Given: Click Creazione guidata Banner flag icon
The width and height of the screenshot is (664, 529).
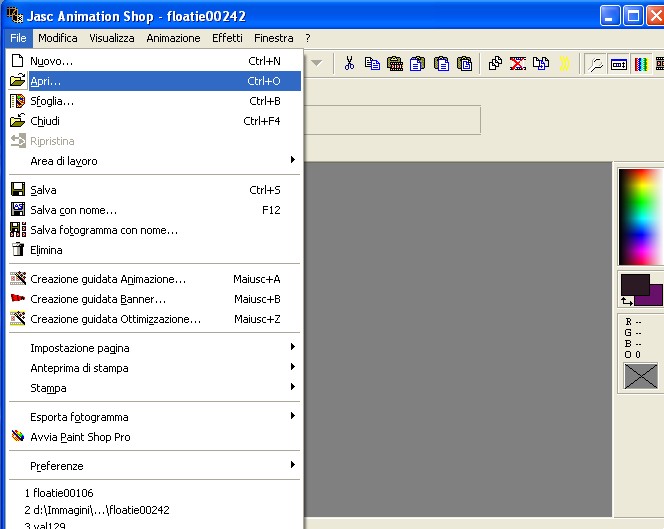Looking at the screenshot, I should coord(18,298).
